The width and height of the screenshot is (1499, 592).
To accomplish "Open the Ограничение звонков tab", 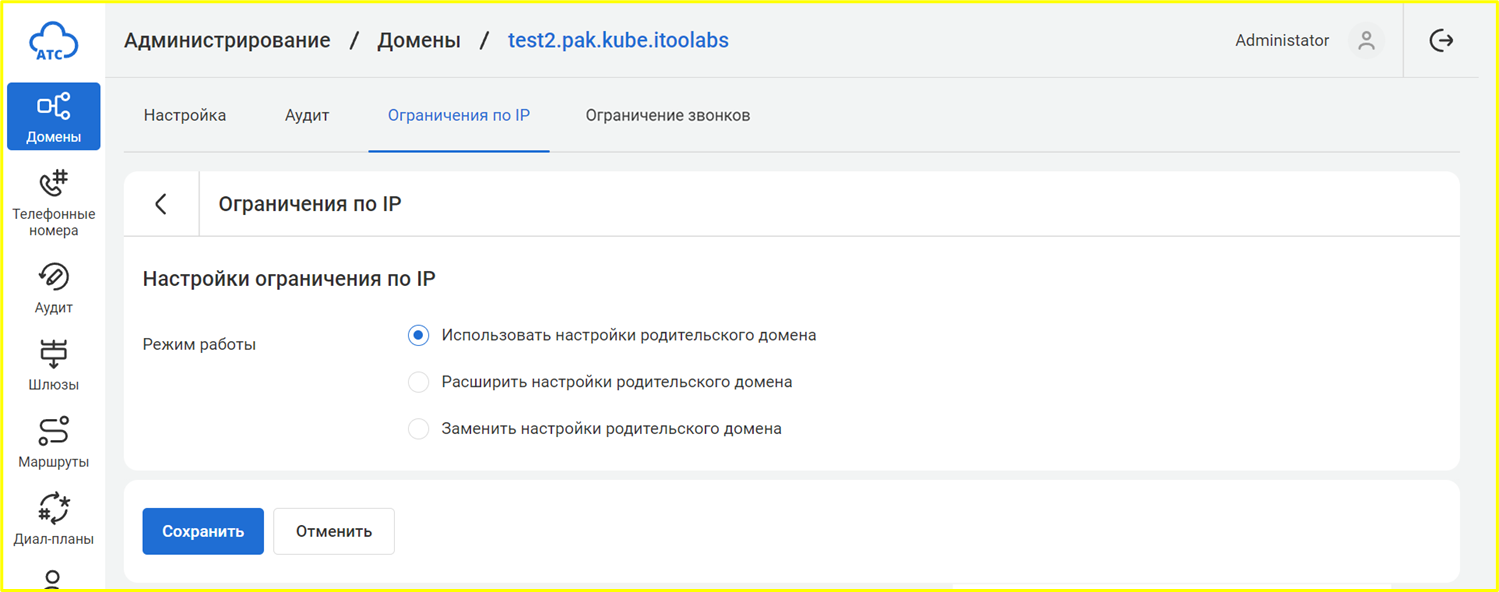I will tap(667, 115).
